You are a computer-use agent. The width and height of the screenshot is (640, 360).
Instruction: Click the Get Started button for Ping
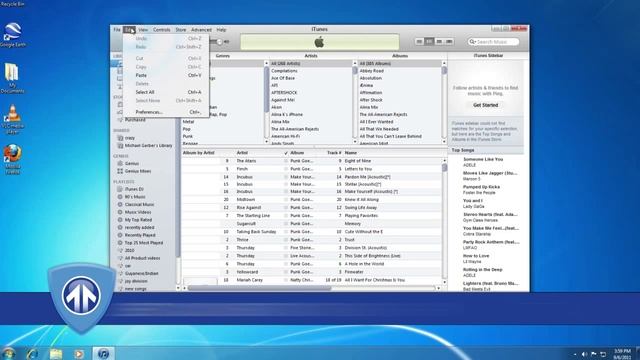tap(485, 105)
